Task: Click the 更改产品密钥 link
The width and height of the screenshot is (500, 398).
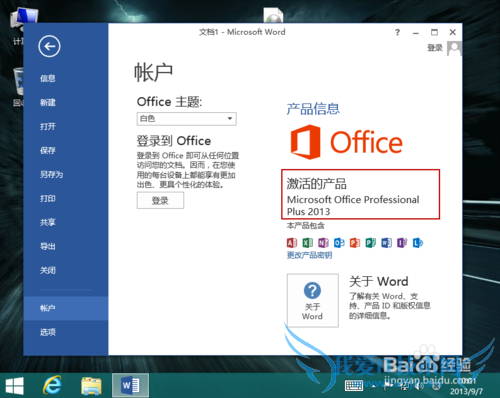Action: tap(309, 255)
